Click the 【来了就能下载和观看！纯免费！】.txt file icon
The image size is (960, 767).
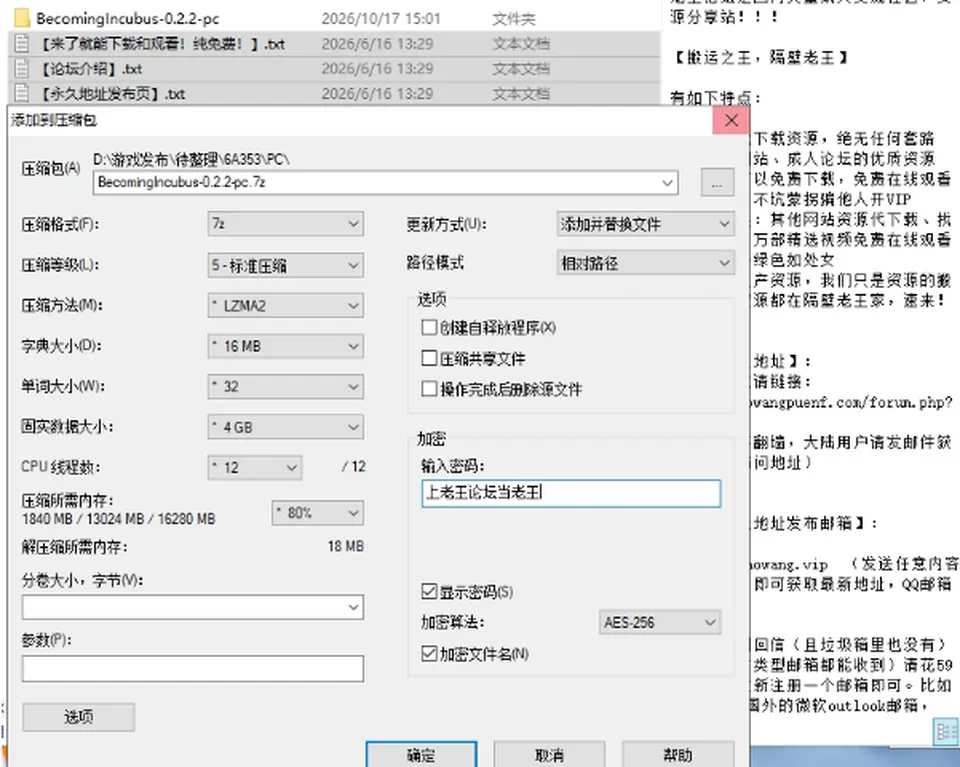(x=22, y=43)
